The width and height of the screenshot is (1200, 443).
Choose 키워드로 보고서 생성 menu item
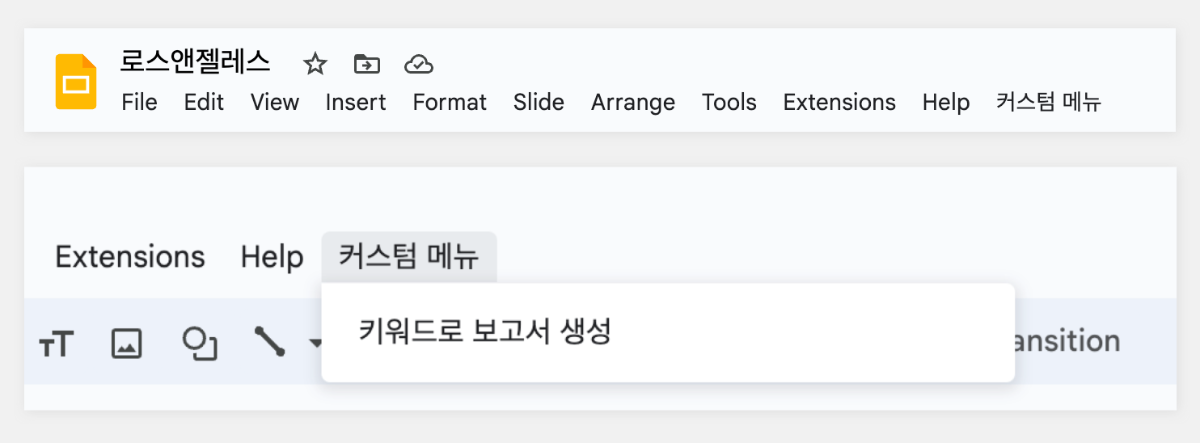click(x=485, y=331)
